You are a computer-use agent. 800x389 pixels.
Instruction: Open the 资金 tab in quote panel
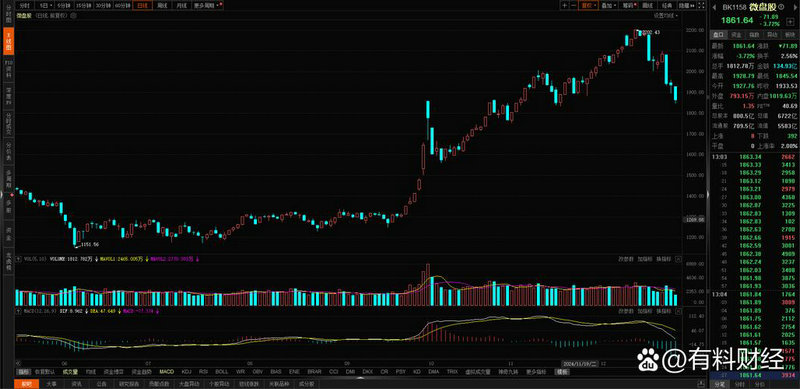click(x=736, y=35)
